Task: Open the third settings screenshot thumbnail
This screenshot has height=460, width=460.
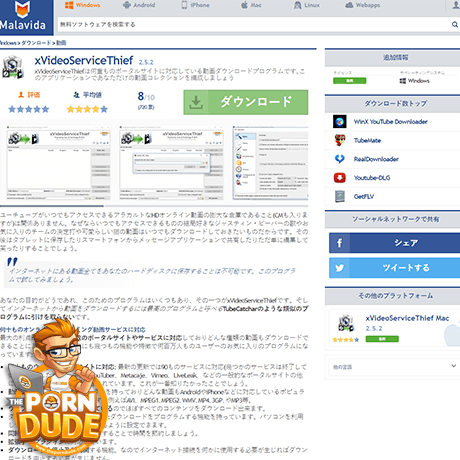Action: [x=270, y=163]
